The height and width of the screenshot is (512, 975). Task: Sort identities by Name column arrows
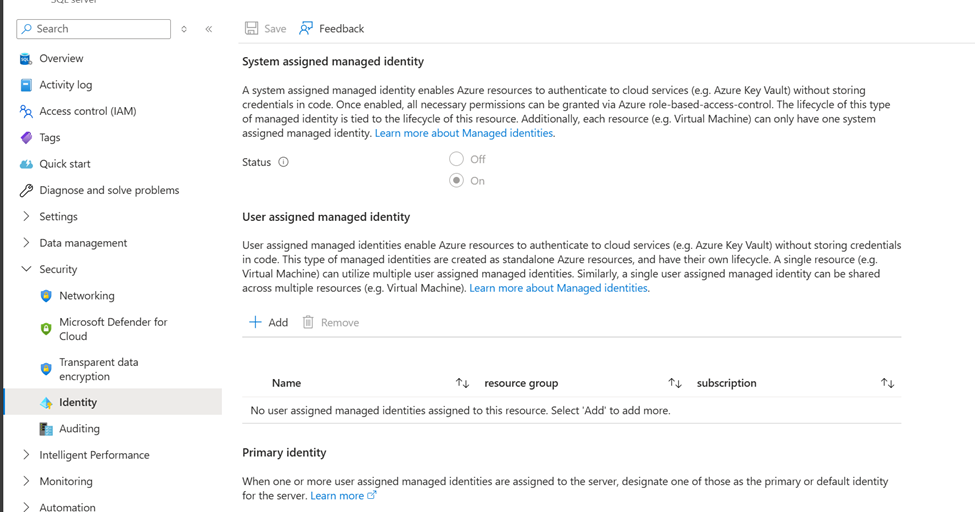462,383
